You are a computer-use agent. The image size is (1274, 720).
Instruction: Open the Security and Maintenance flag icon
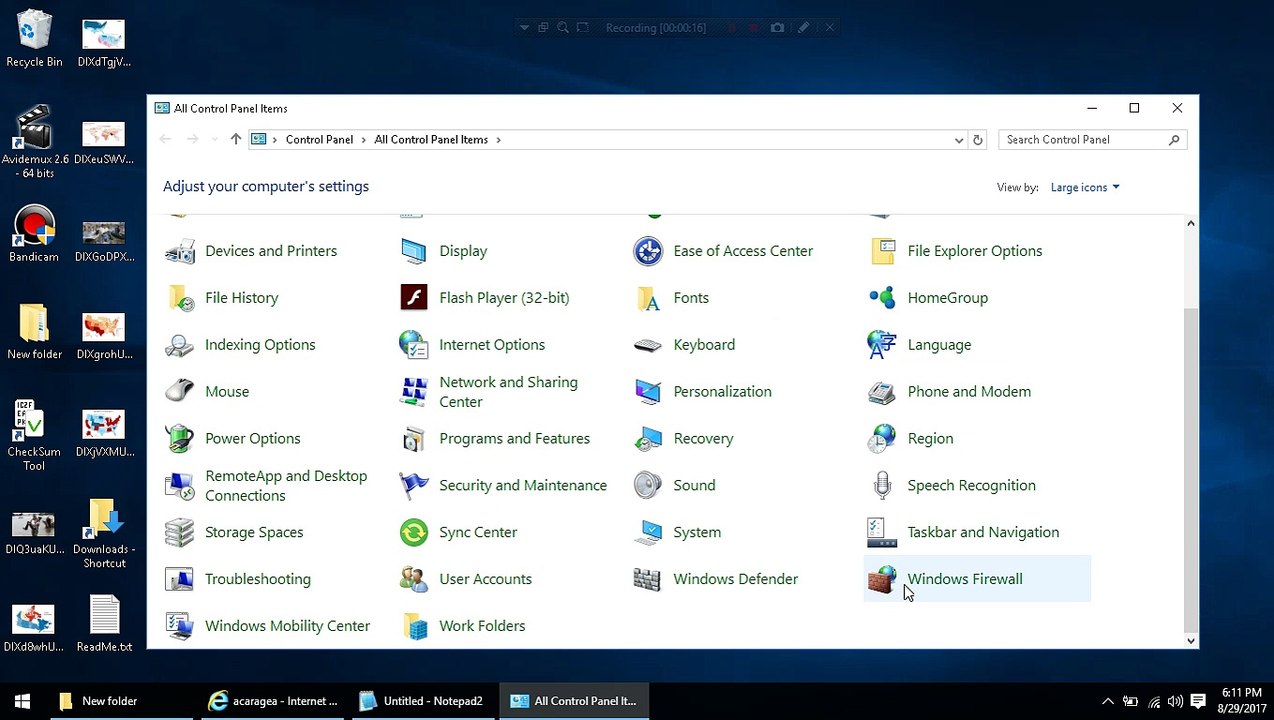click(414, 486)
